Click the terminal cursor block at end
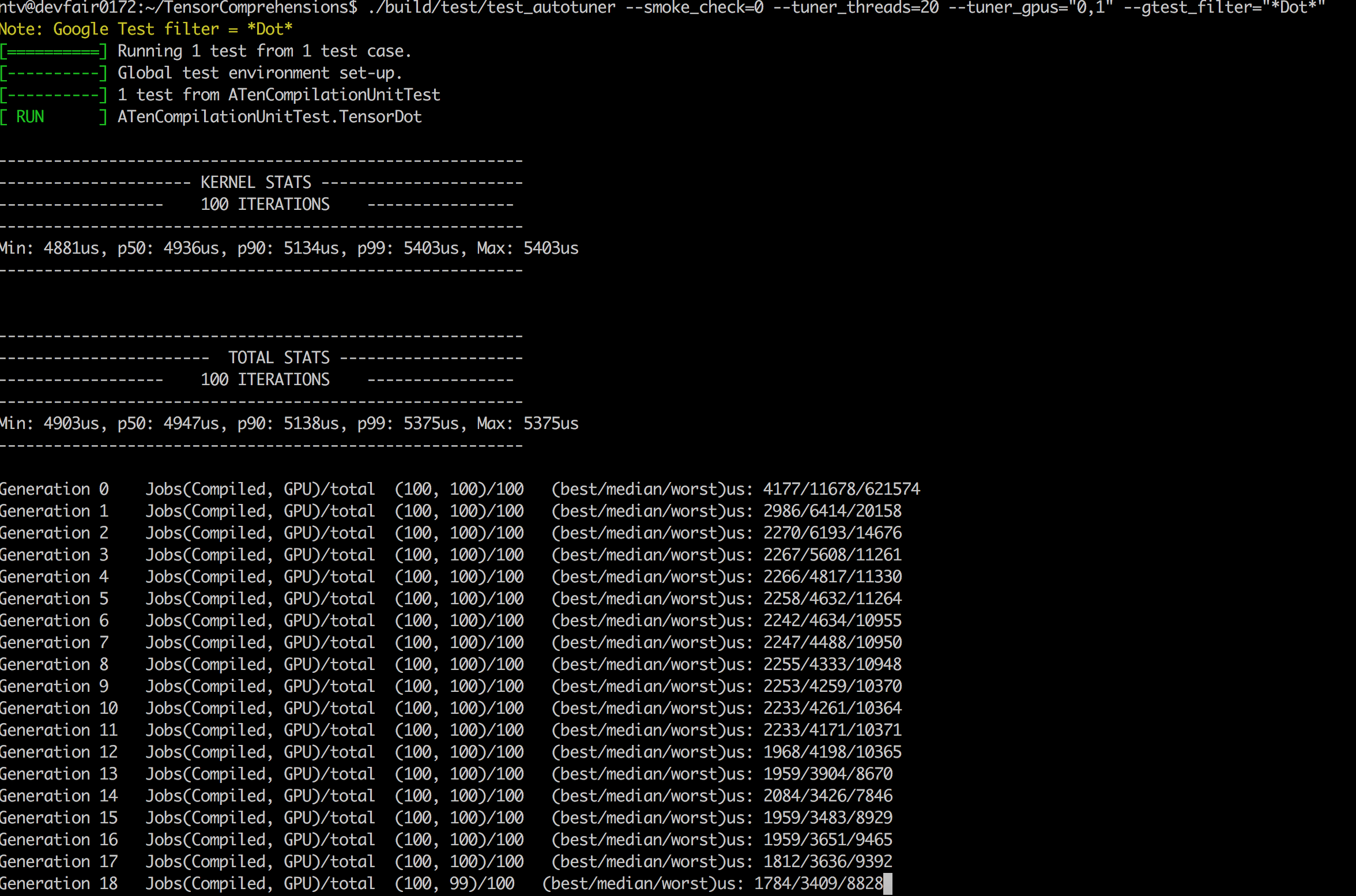Image resolution: width=1356 pixels, height=896 pixels. coord(888,883)
